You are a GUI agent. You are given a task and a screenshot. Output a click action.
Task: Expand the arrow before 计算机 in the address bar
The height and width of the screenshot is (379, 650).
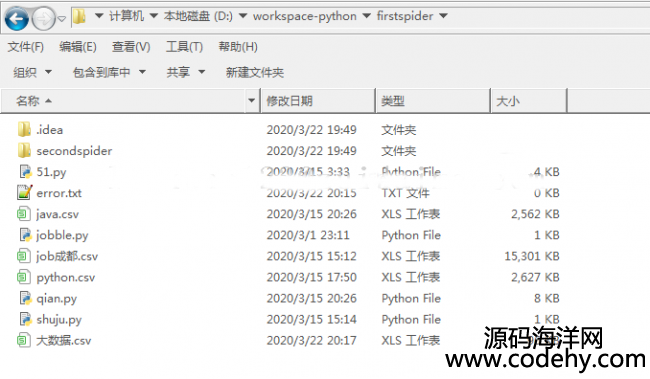click(99, 16)
